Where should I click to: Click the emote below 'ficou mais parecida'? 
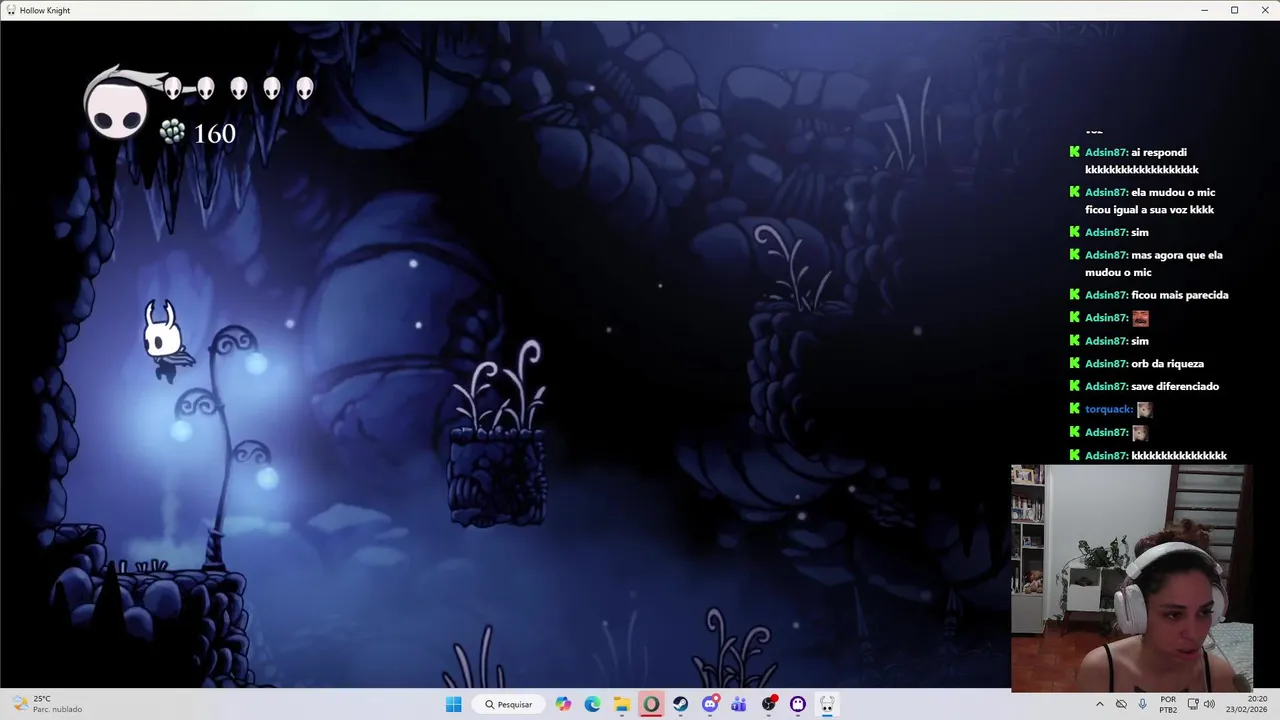pos(1140,318)
